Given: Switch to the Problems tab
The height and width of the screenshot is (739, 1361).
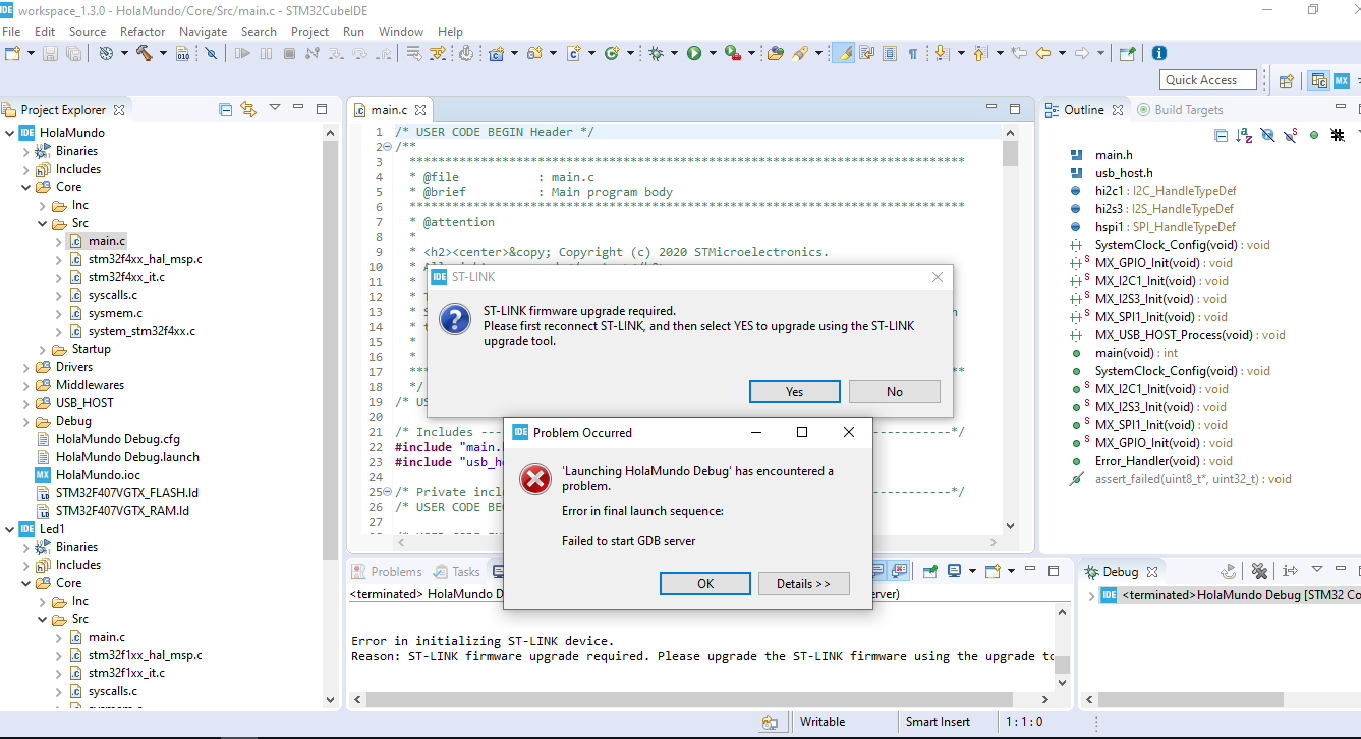Looking at the screenshot, I should 386,572.
